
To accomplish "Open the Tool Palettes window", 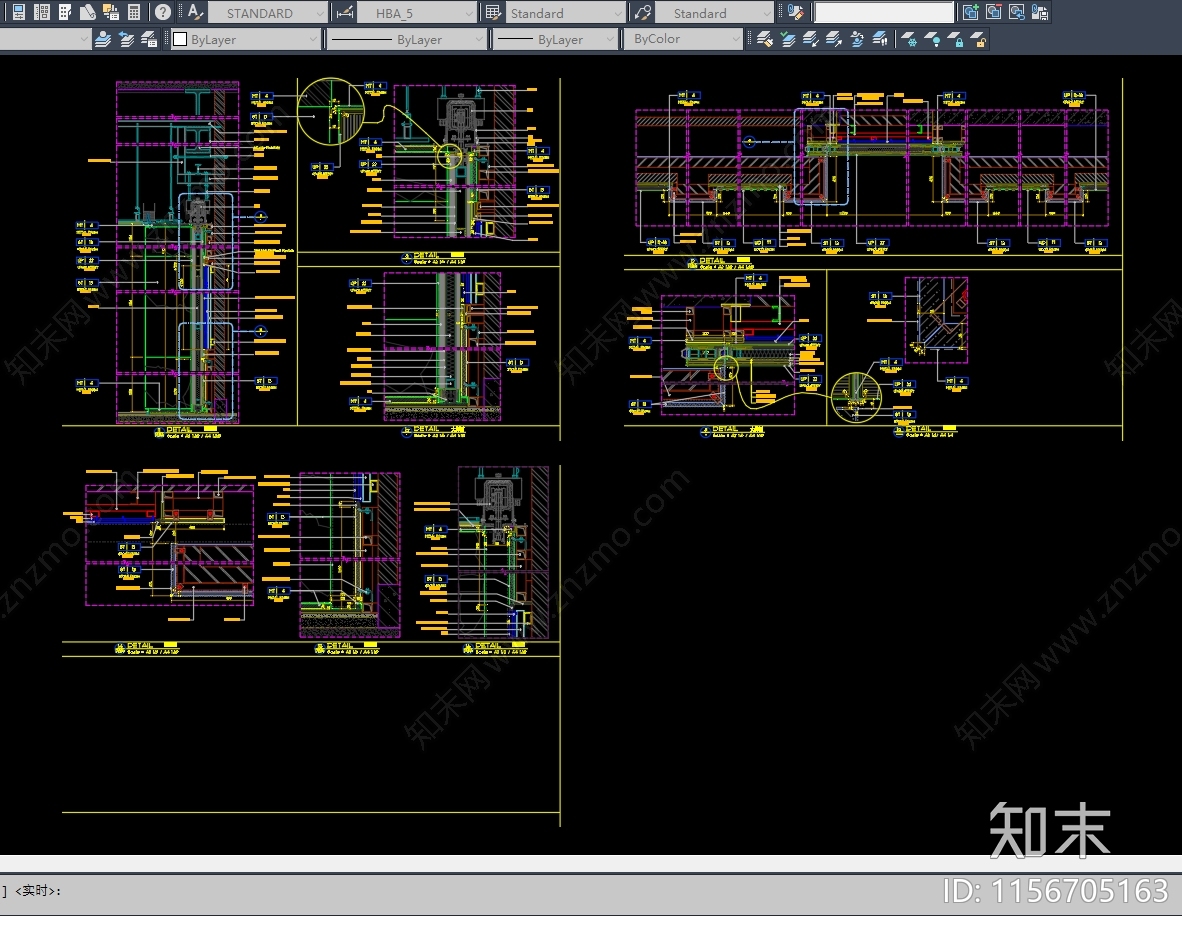I will (x=65, y=13).
